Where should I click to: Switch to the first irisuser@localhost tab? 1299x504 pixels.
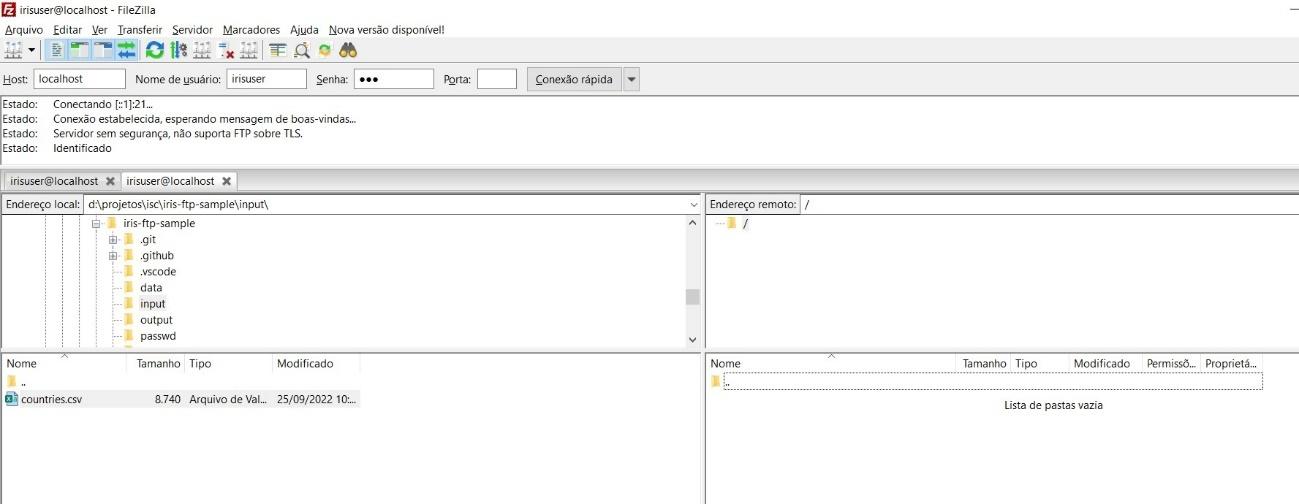[54, 181]
